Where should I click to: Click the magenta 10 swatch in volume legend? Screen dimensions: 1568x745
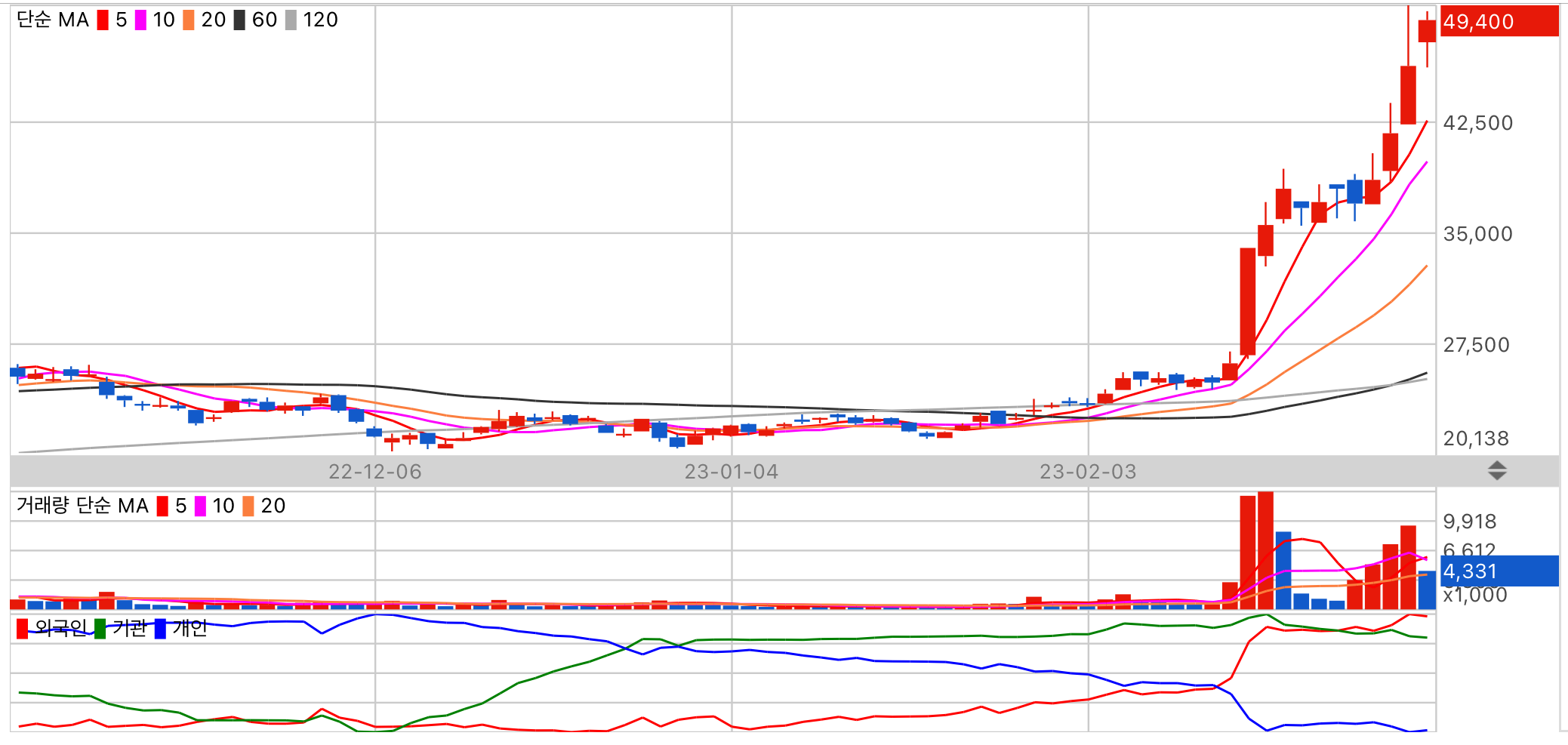tap(200, 506)
